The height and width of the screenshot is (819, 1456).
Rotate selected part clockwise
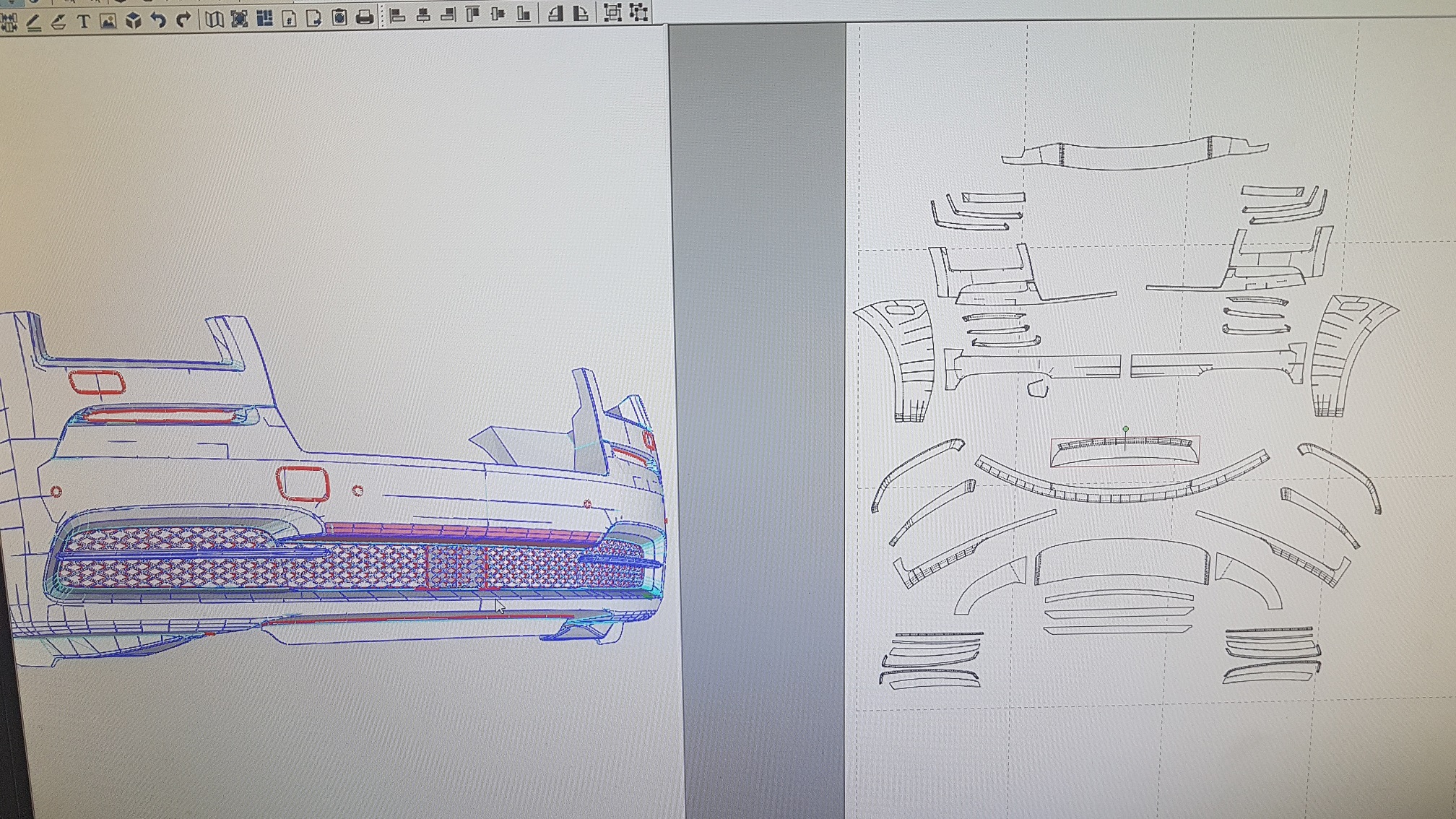[x=581, y=12]
